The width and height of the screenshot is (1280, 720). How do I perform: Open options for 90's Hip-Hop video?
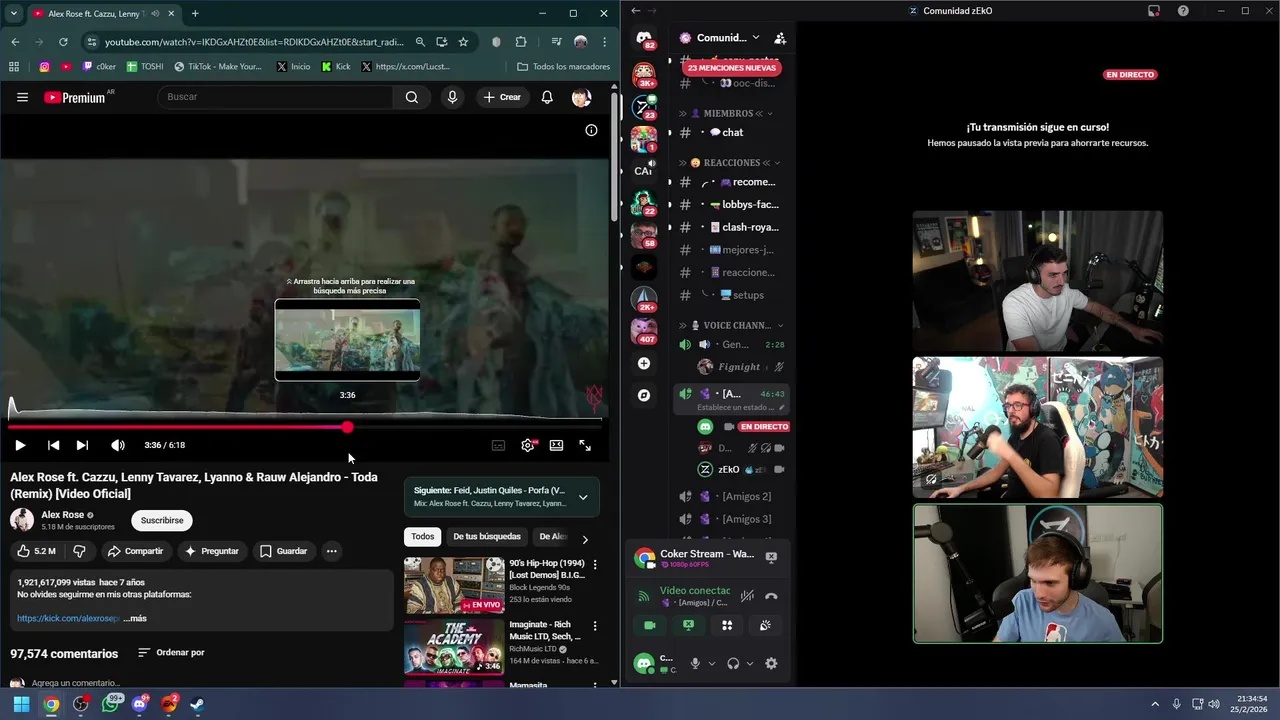[x=595, y=565]
